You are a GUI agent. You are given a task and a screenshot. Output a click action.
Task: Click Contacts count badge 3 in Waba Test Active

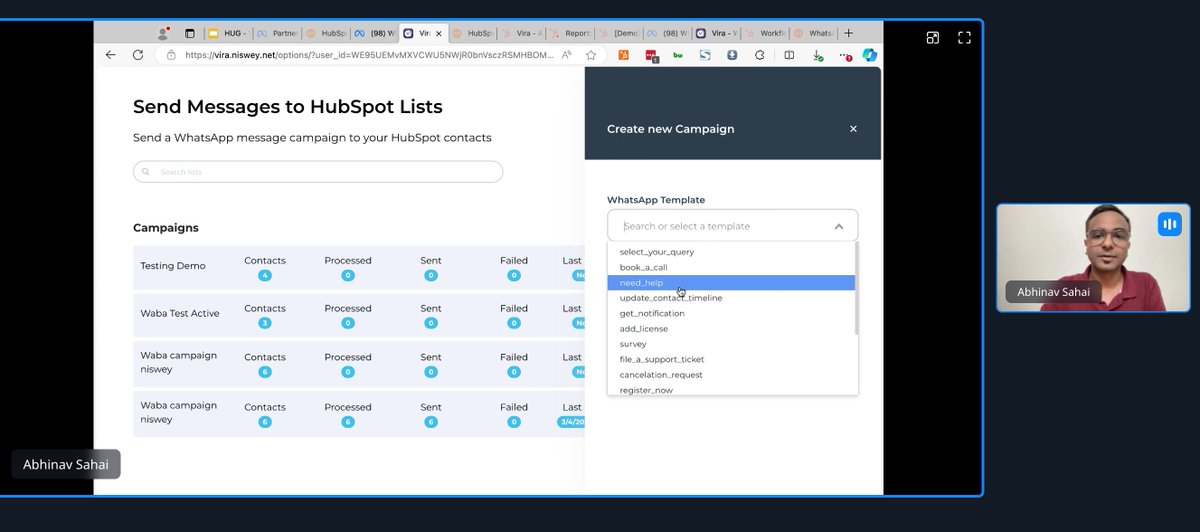tap(265, 323)
